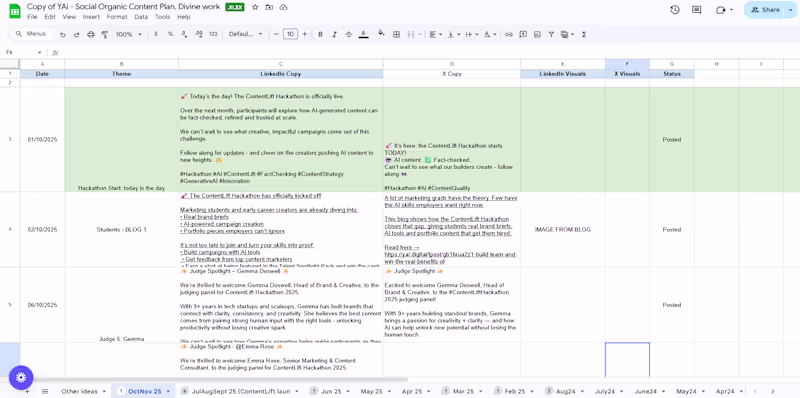Open the Google Sheets home icon

tap(15, 11)
